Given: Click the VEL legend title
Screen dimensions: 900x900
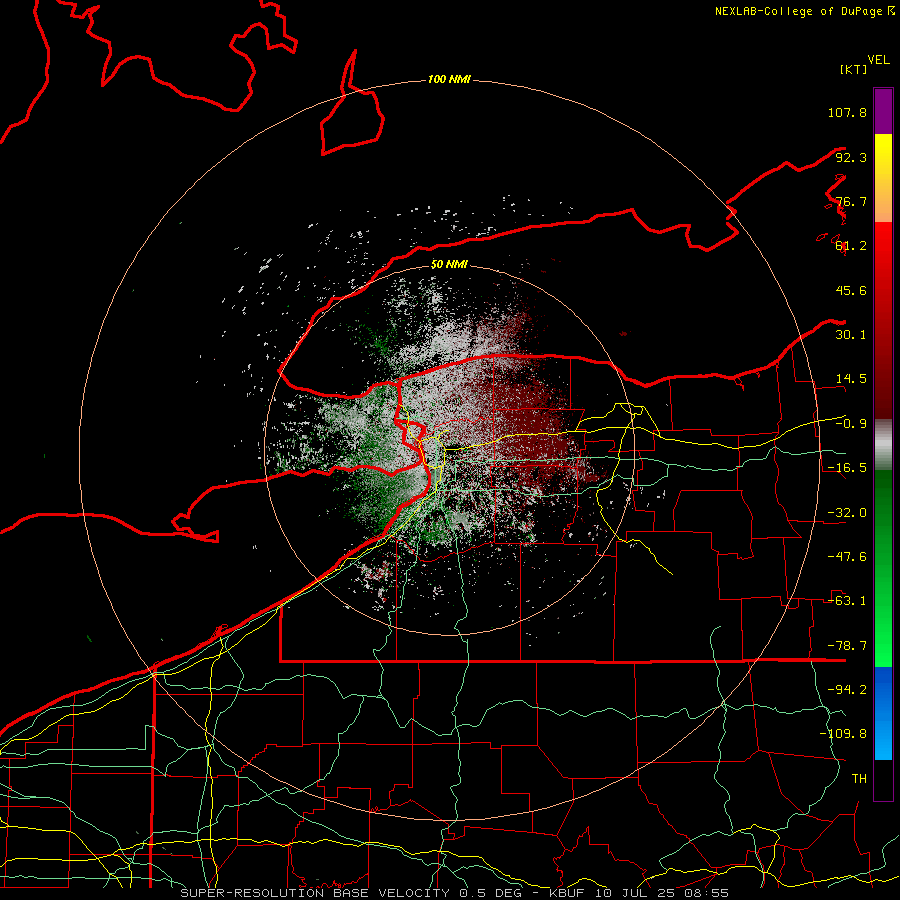Looking at the screenshot, I should [878, 60].
